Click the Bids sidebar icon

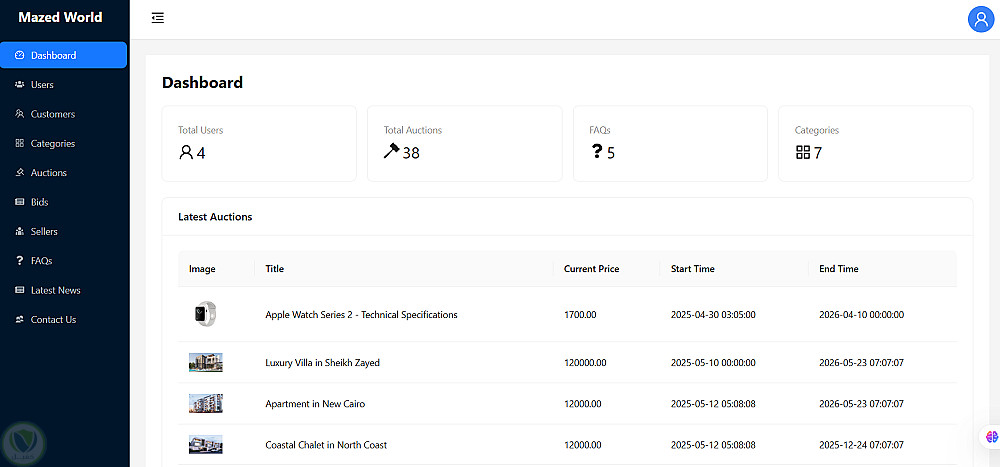[x=20, y=202]
